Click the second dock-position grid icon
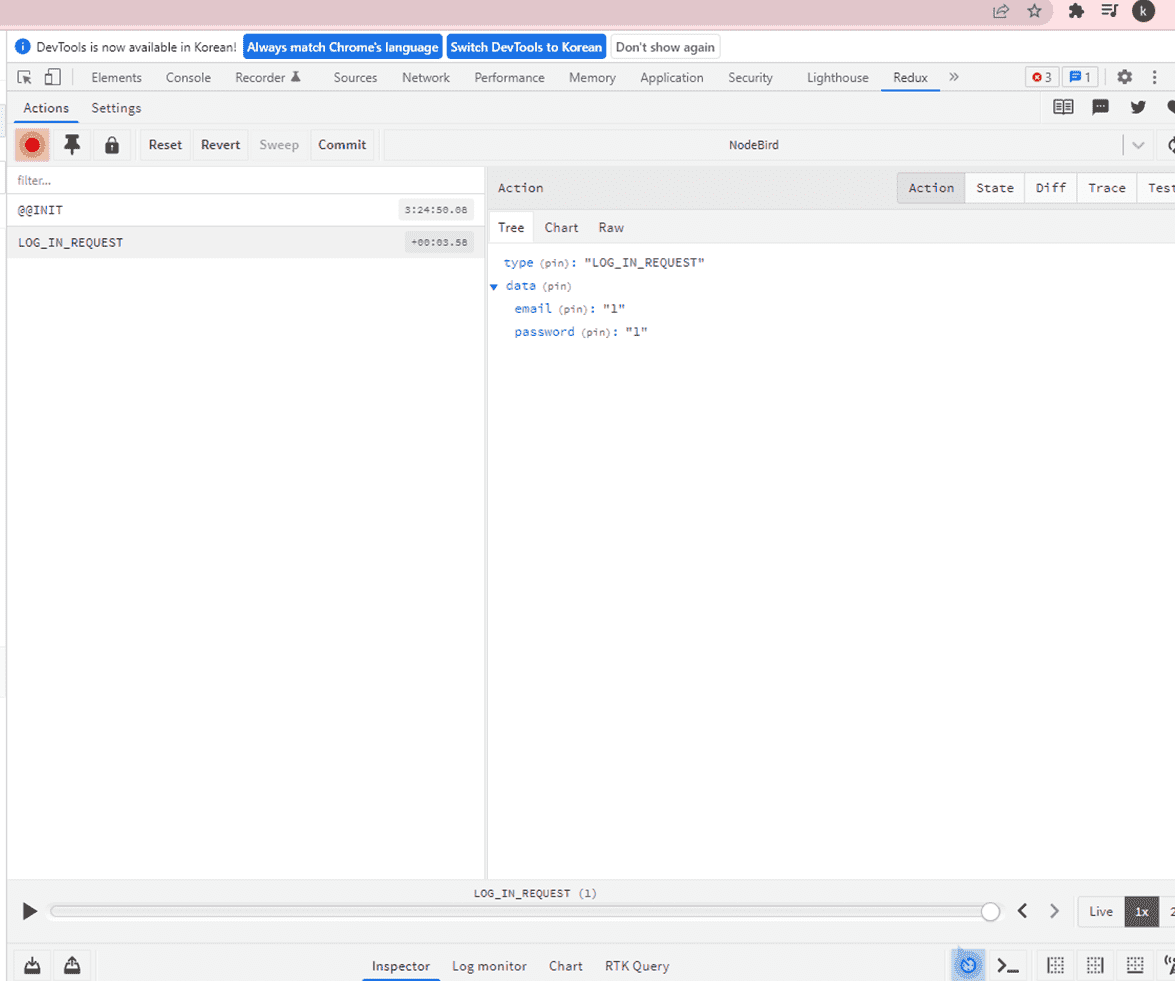Image resolution: width=1175 pixels, height=981 pixels. 1095,965
